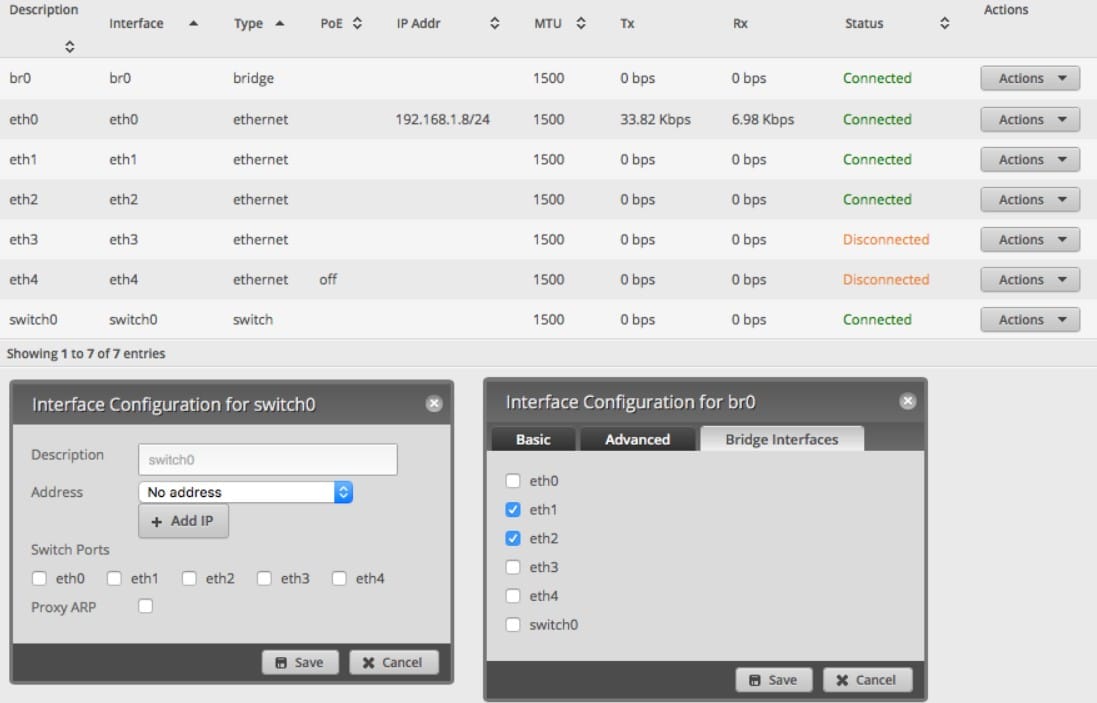This screenshot has width=1097, height=703.
Task: Sort by PoE column arrows
Action: click(357, 24)
